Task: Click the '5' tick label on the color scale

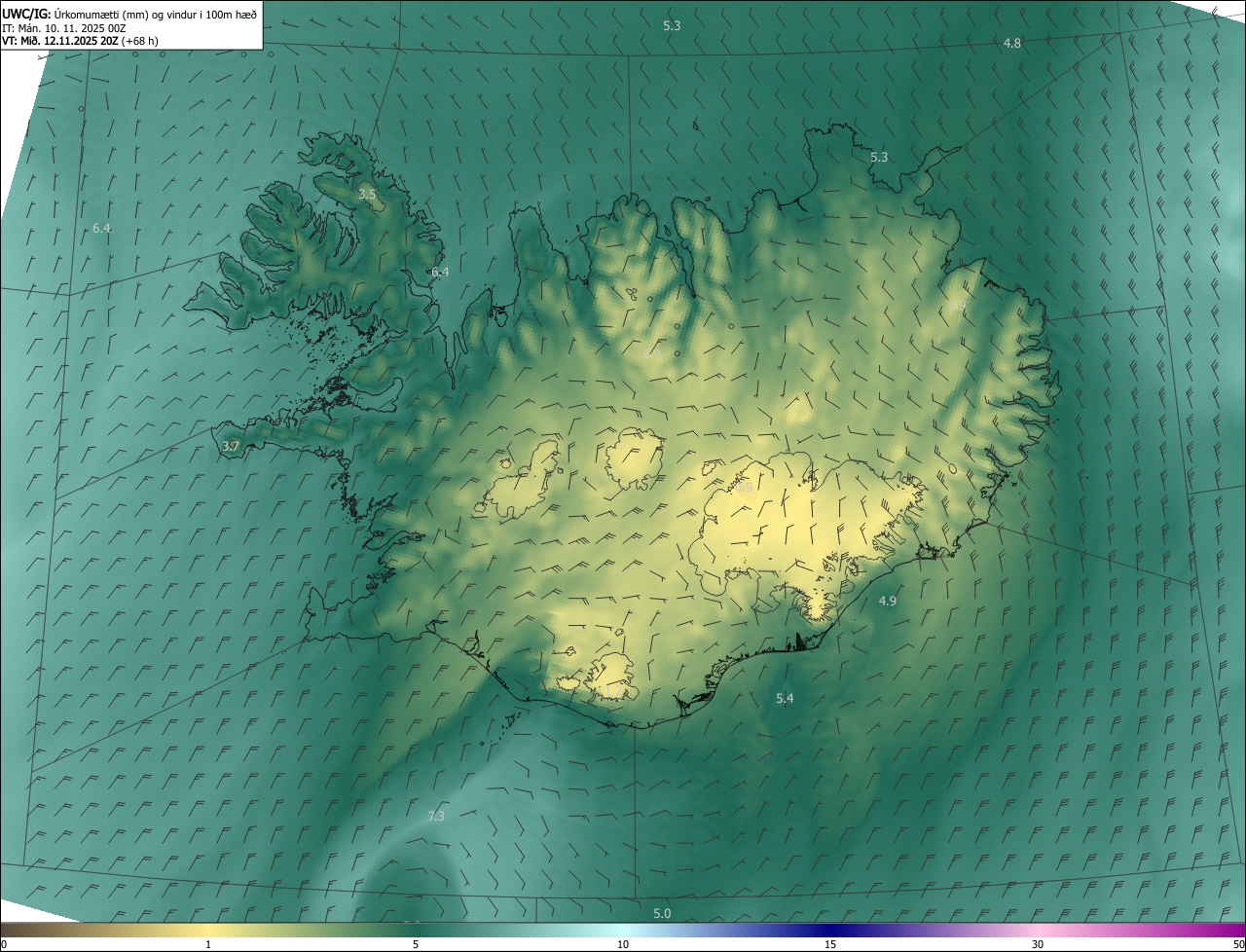Action: click(416, 945)
